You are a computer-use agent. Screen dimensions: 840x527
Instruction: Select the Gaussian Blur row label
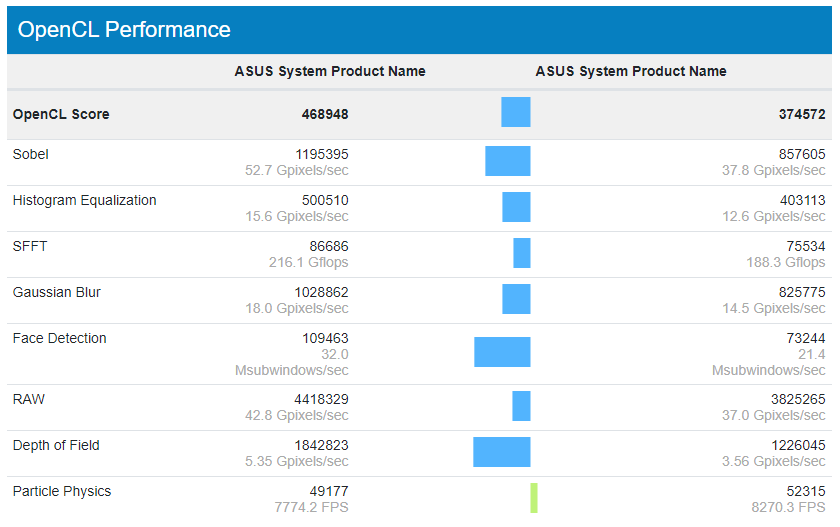(57, 292)
